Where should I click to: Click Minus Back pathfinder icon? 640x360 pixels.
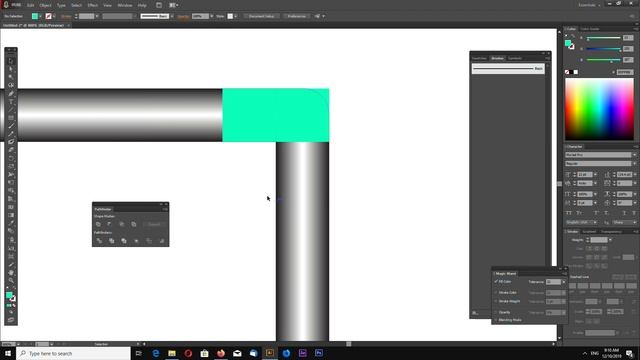(x=162, y=241)
